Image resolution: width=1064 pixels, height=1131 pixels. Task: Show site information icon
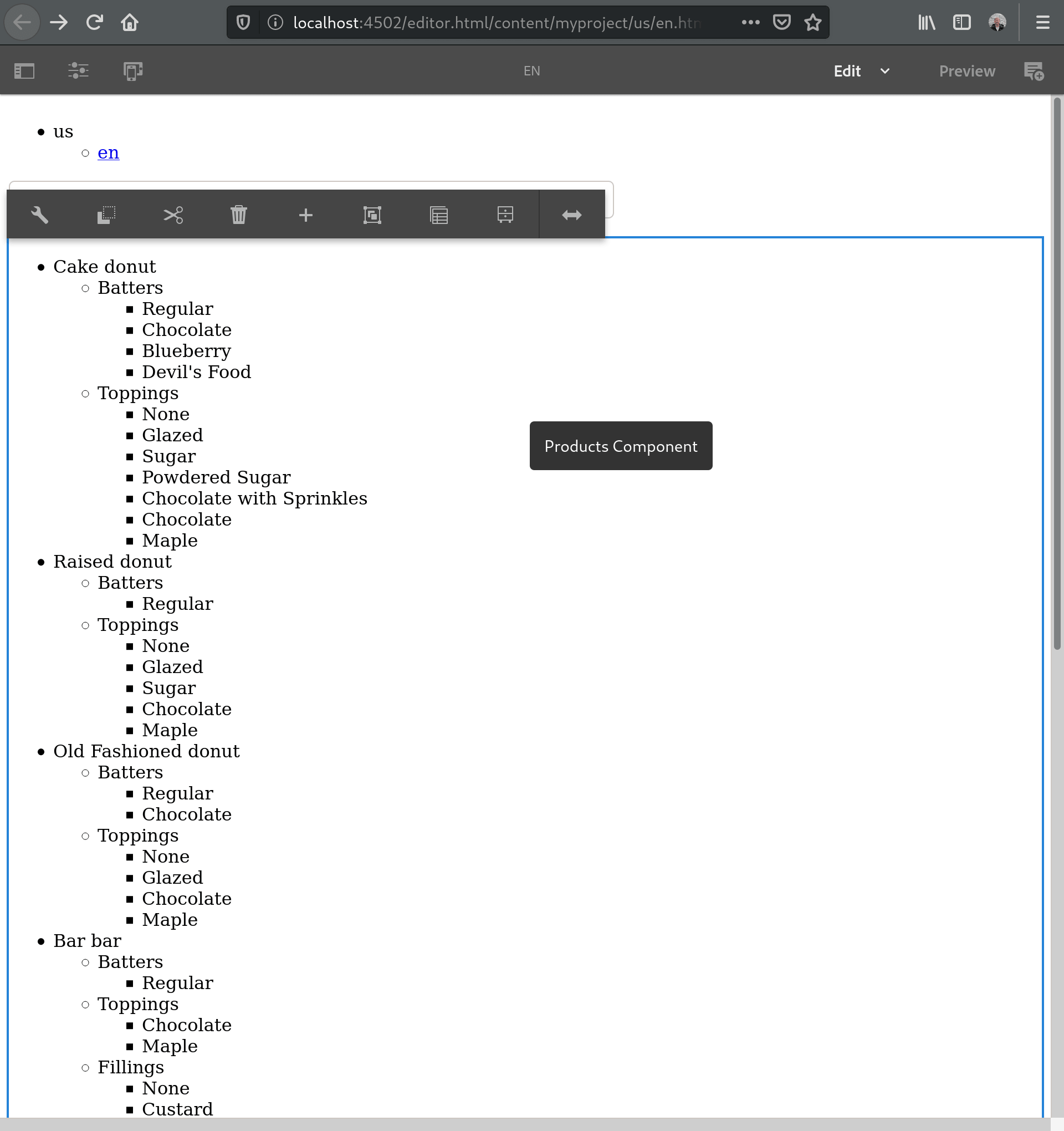(275, 23)
